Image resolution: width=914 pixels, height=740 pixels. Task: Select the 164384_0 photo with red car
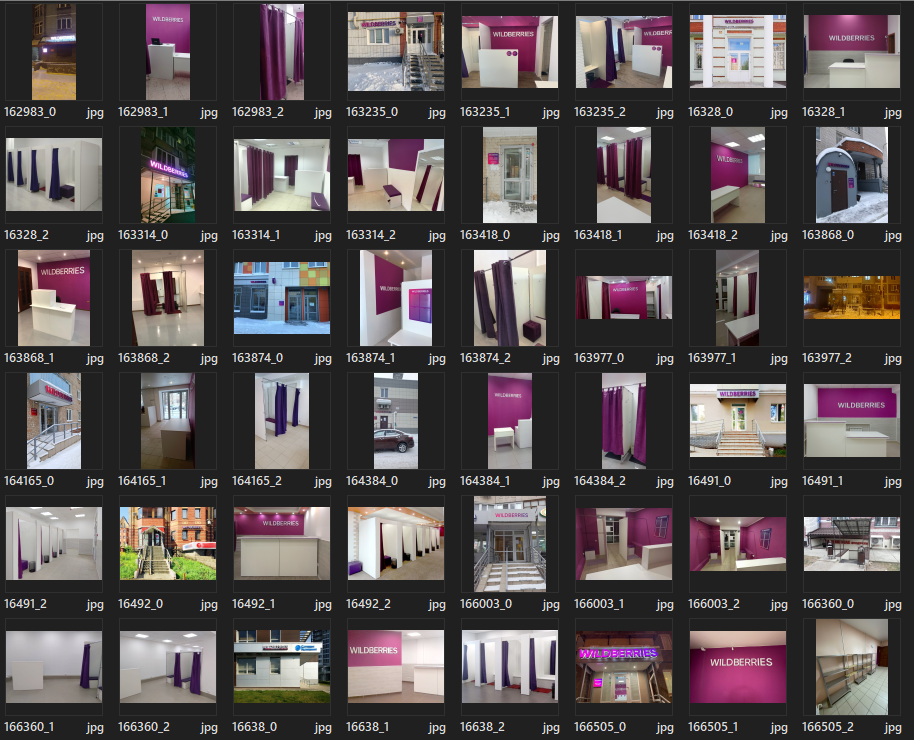coord(396,421)
